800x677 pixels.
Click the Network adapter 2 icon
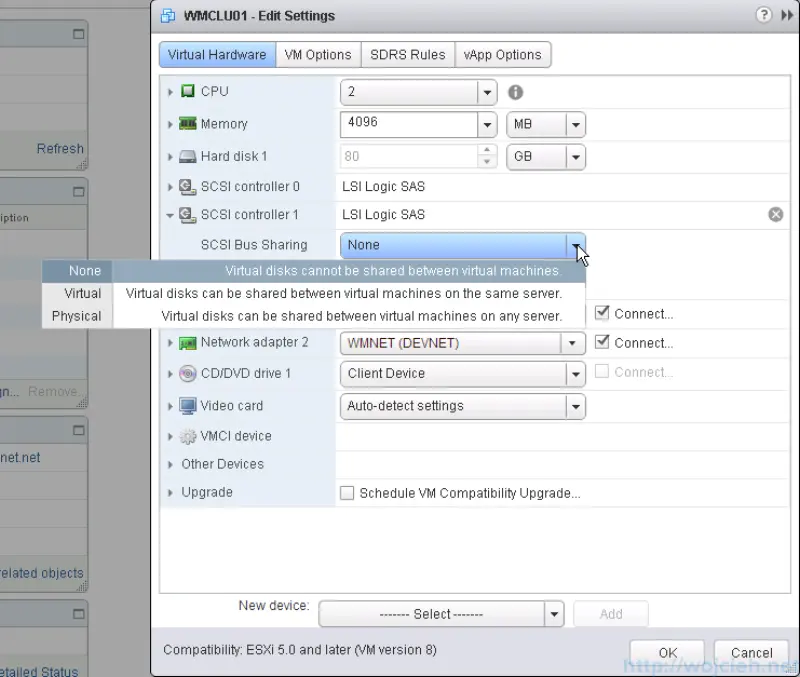(187, 343)
